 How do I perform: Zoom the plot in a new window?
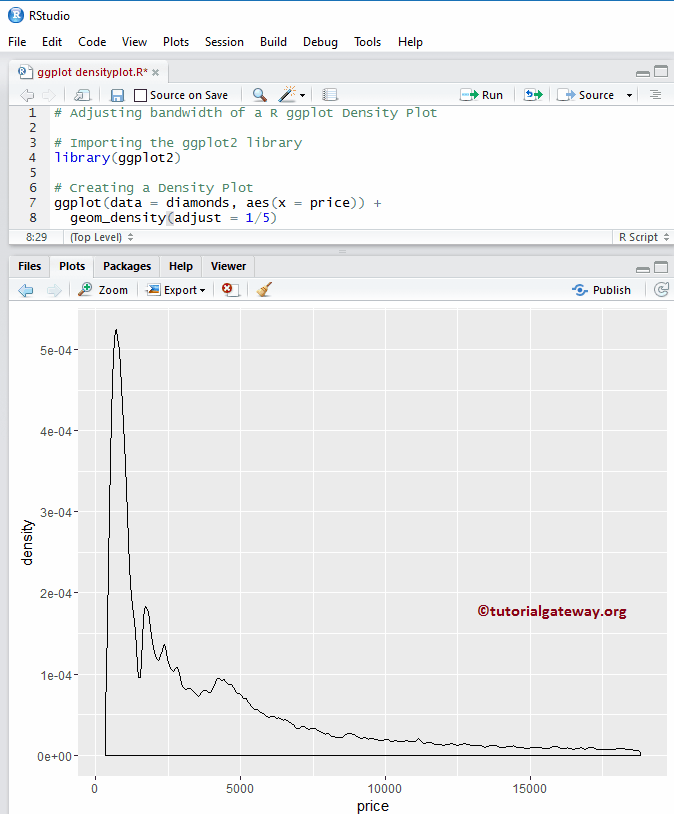coord(103,290)
